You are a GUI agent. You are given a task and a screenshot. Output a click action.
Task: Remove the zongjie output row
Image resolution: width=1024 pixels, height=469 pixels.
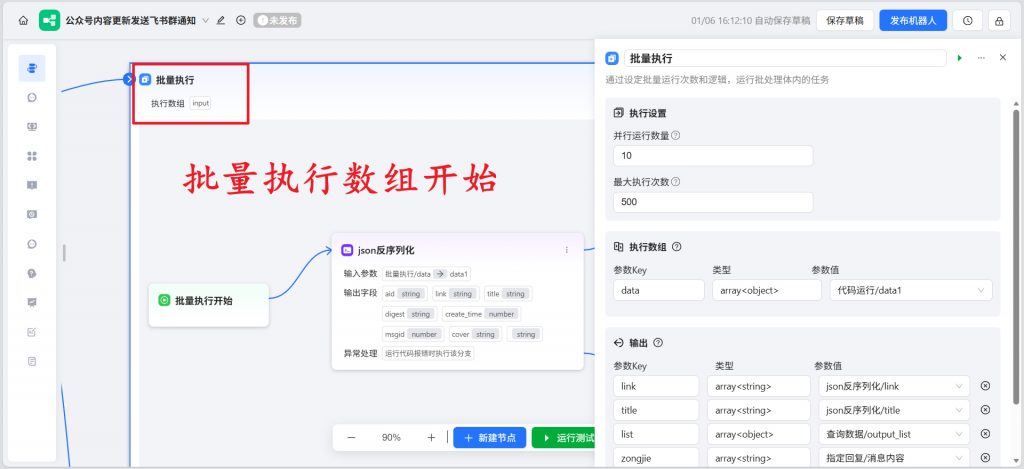(x=985, y=459)
